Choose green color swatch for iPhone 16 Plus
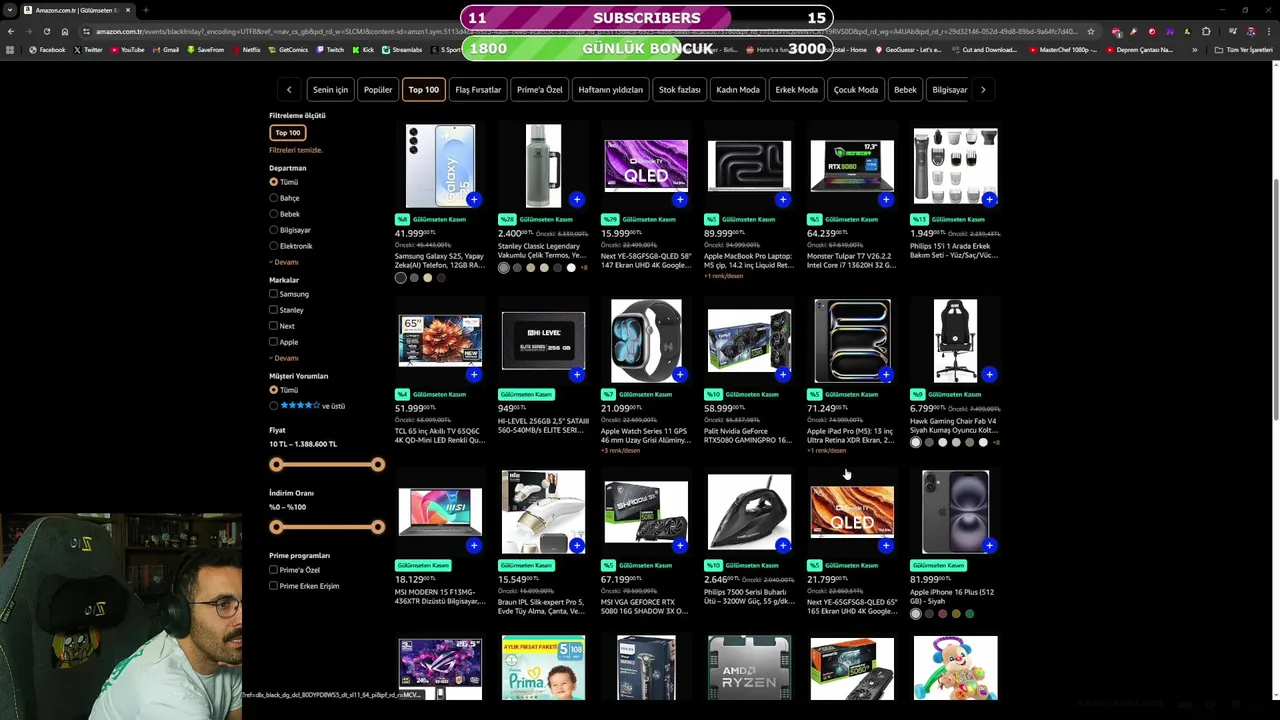1280x720 pixels. 969,614
